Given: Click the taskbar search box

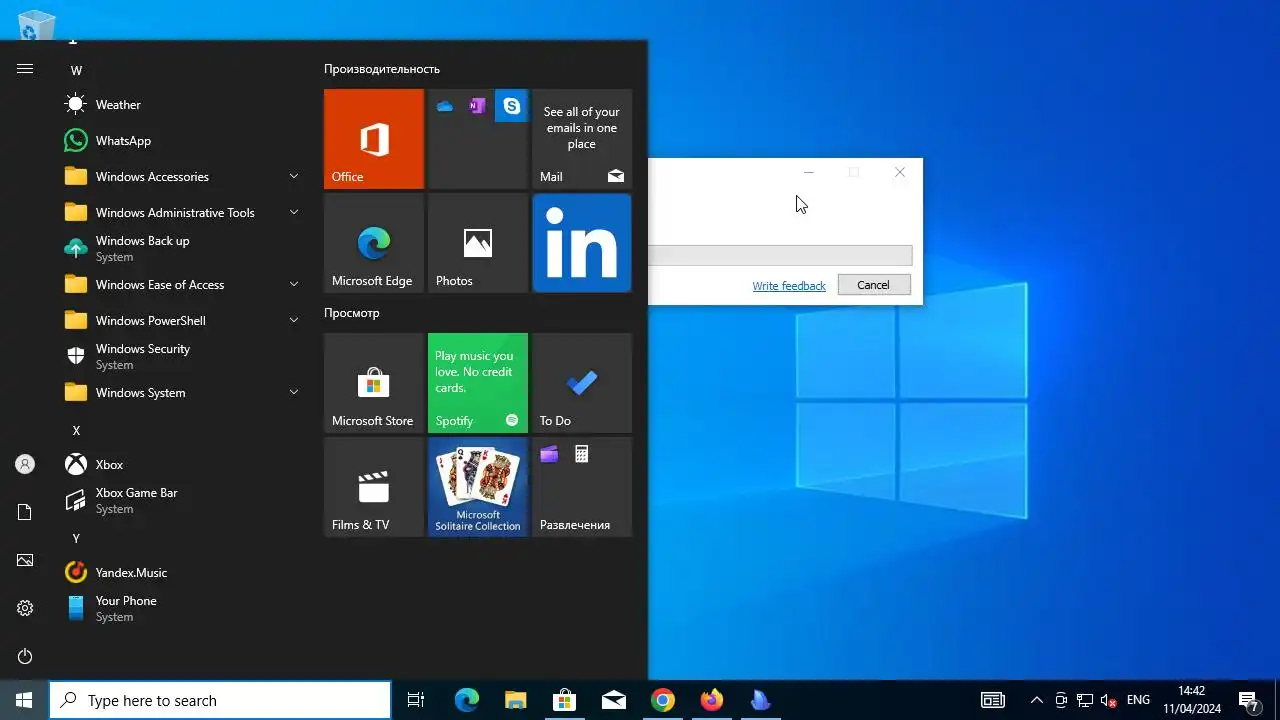Looking at the screenshot, I should [x=220, y=700].
